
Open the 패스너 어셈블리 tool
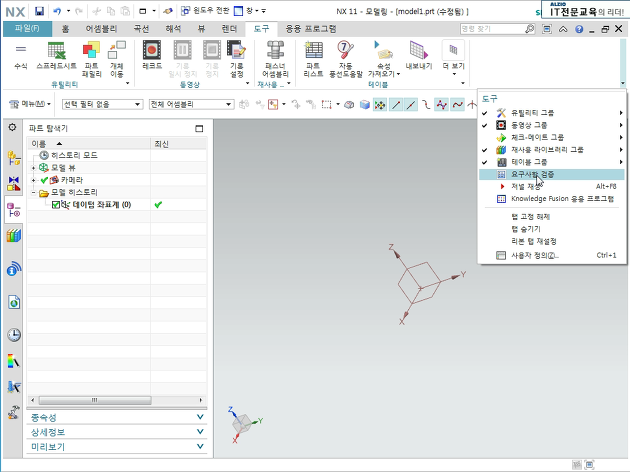276,59
